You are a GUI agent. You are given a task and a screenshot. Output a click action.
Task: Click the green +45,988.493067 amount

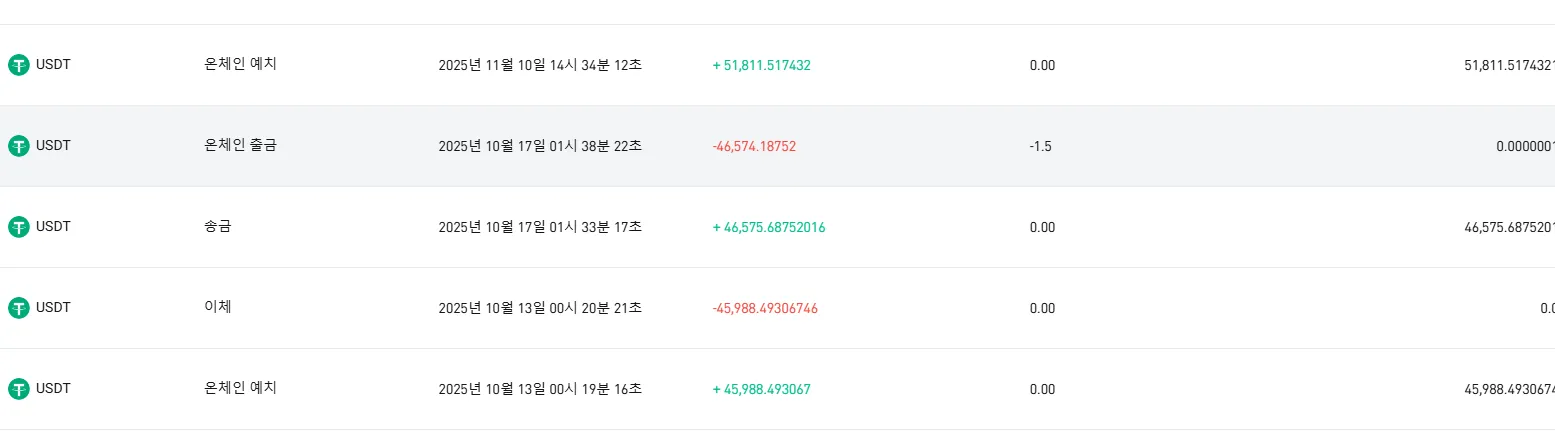click(x=761, y=389)
